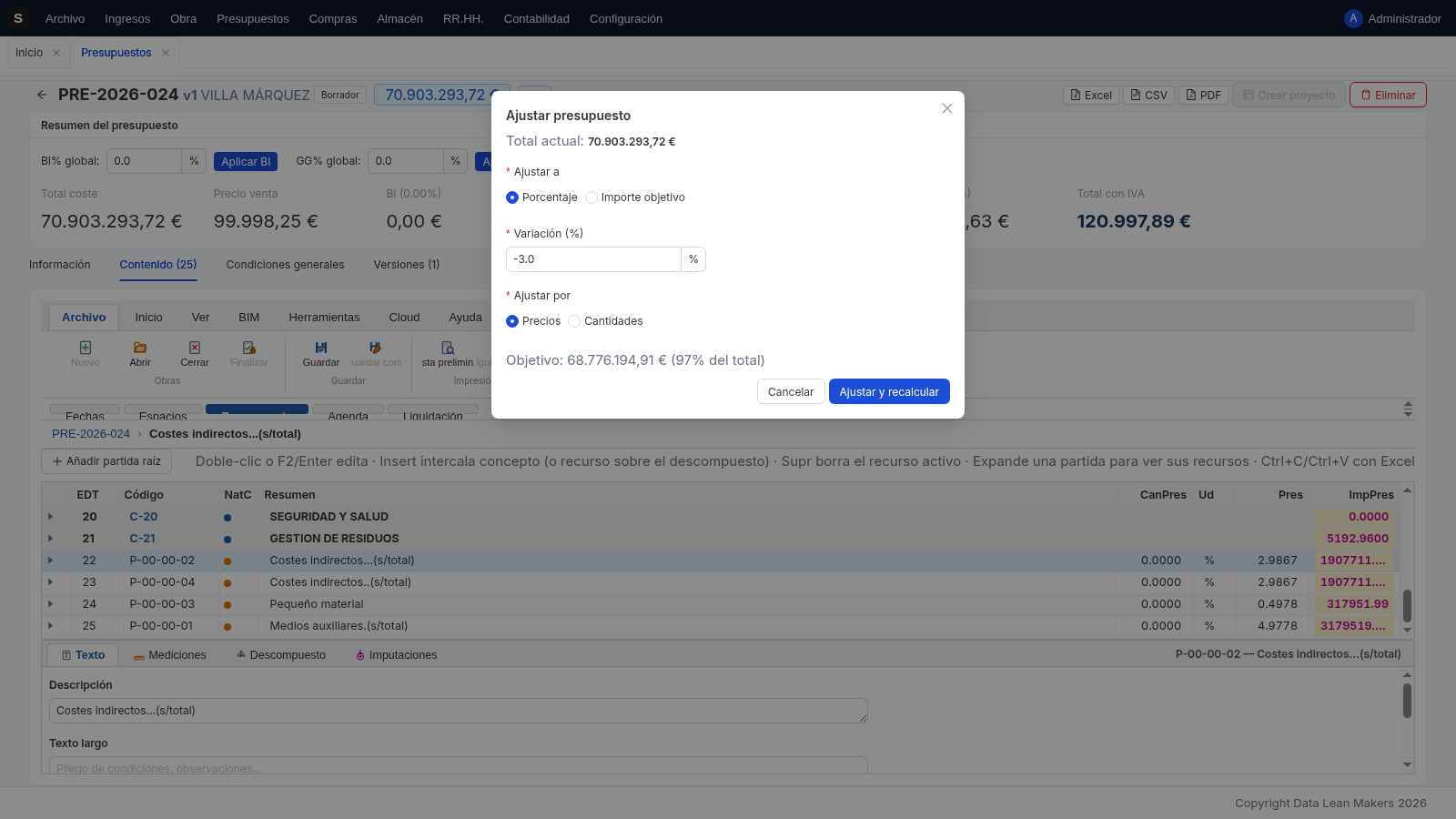This screenshot has width=1456, height=819.
Task: Click the Guardar disk icon
Action: point(321,348)
